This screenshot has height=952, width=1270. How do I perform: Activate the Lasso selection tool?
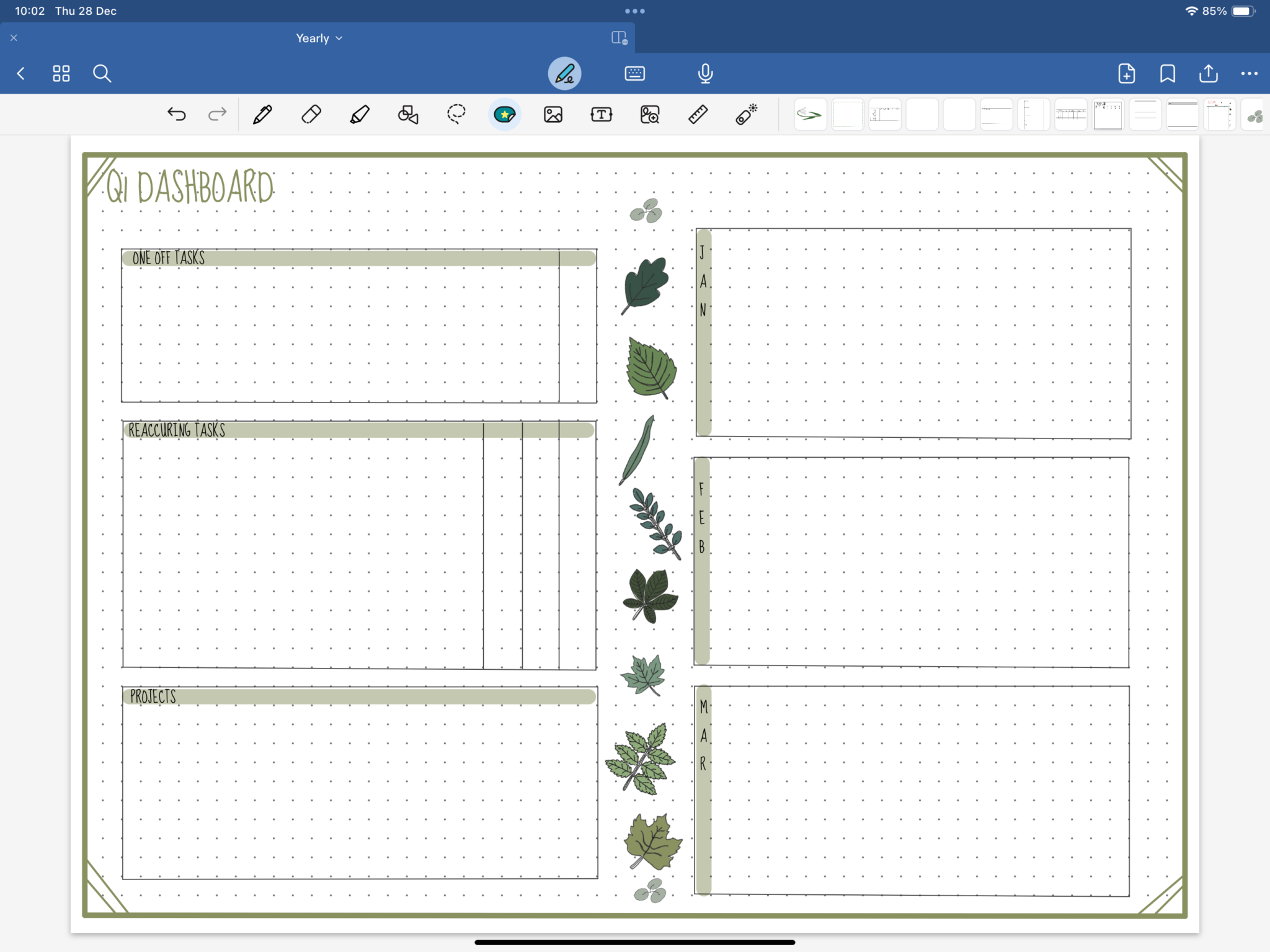pos(456,114)
